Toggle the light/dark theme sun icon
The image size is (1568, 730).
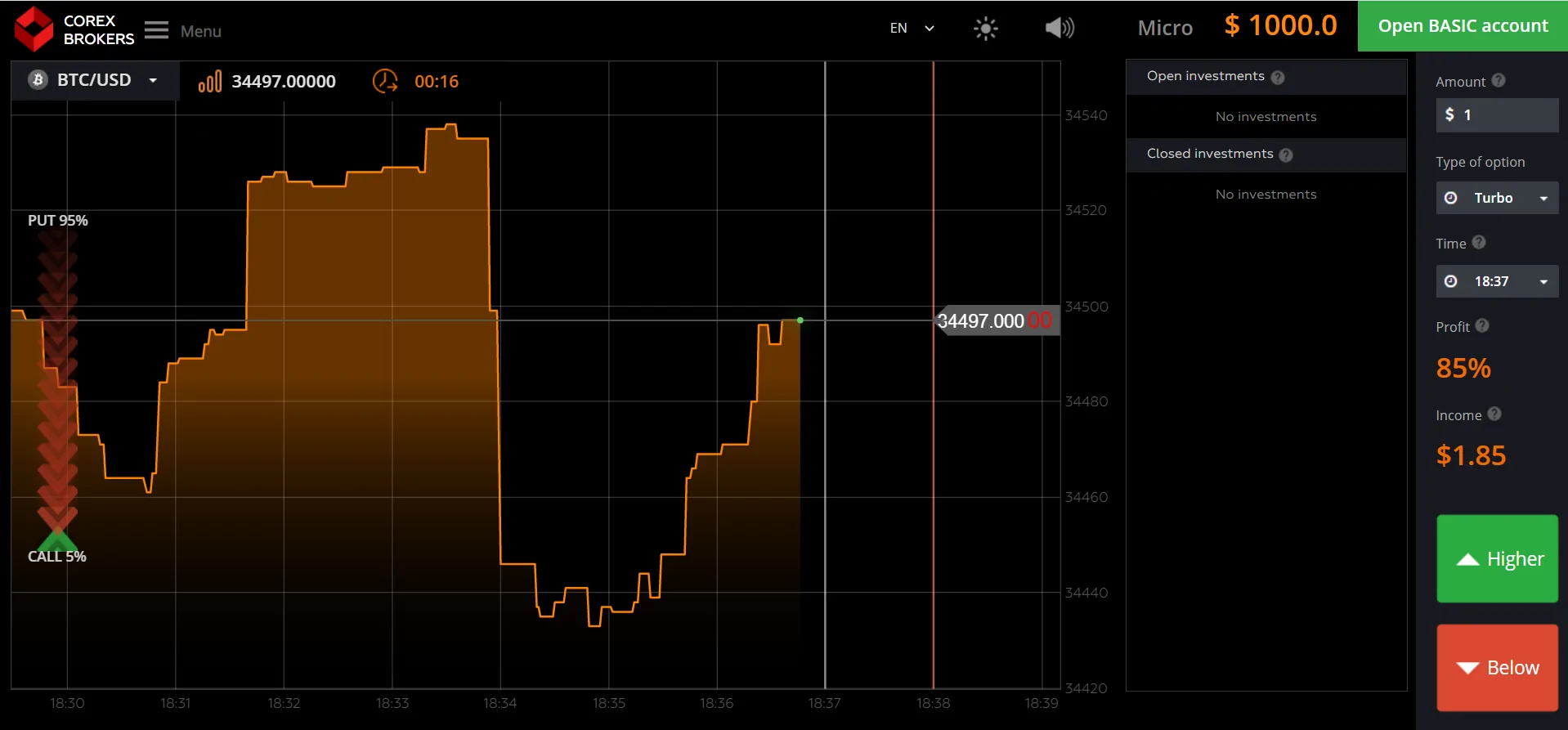coord(986,29)
